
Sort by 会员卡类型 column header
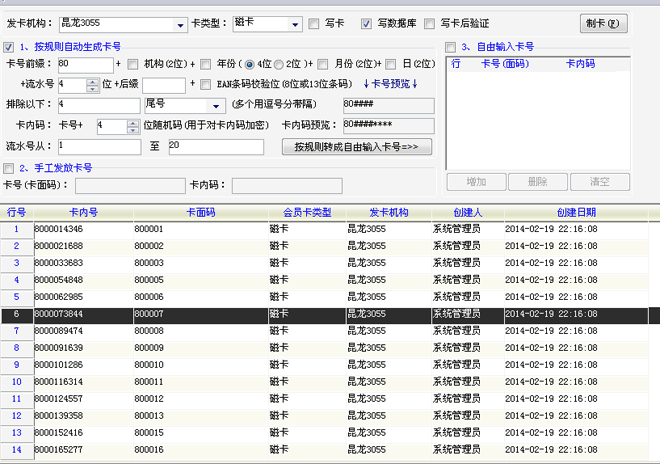click(307, 213)
